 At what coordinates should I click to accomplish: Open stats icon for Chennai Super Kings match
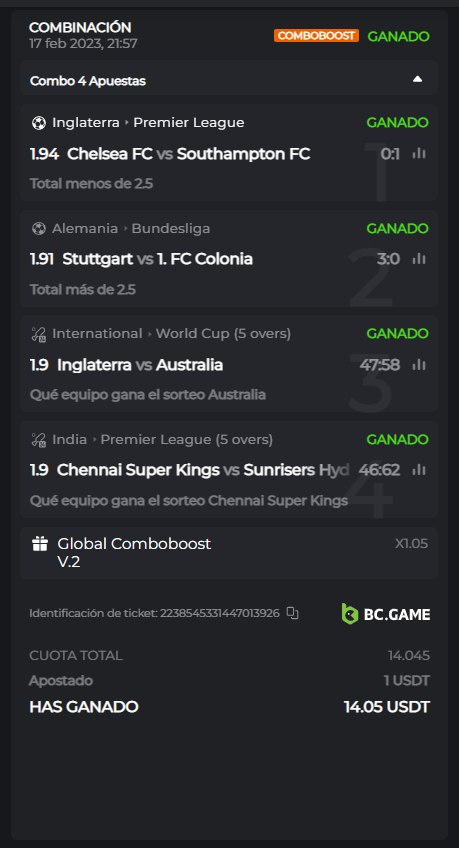[418, 469]
